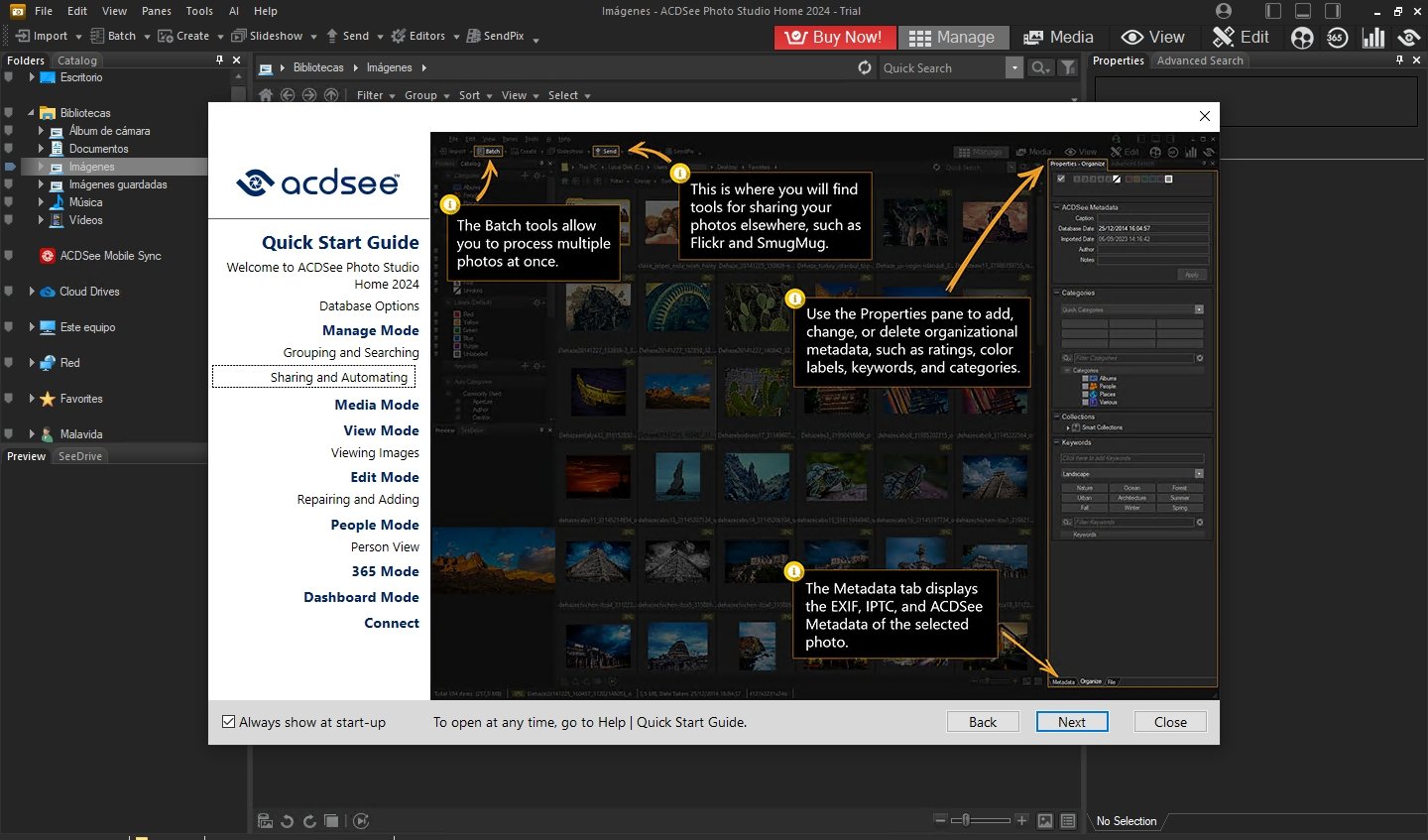The width and height of the screenshot is (1428, 840).
Task: Click the SendPix toolbar button
Action: tap(496, 36)
